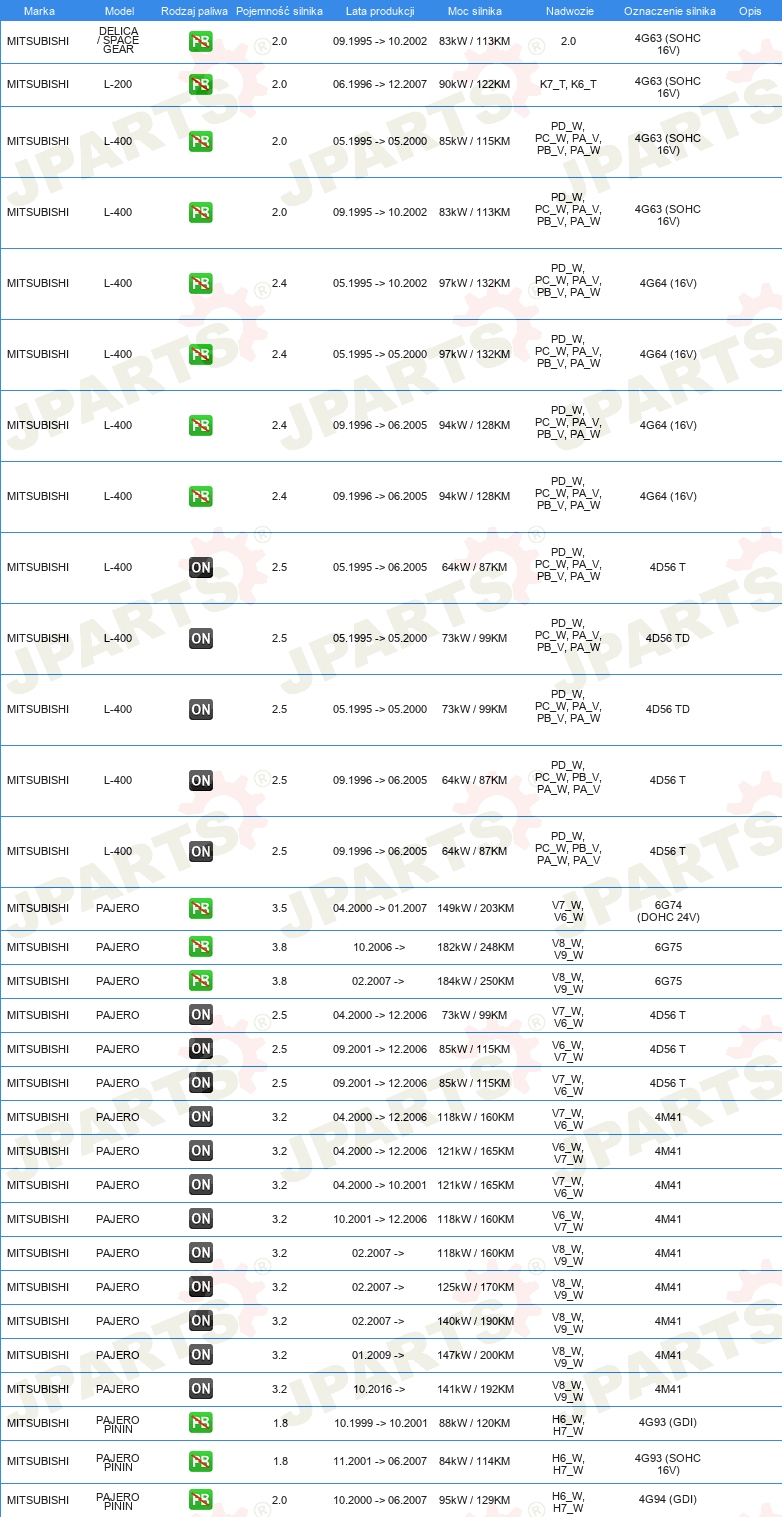Viewport: 782px width, 1517px height.
Task: Click the 'Moc silnika' column header
Action: [x=475, y=10]
